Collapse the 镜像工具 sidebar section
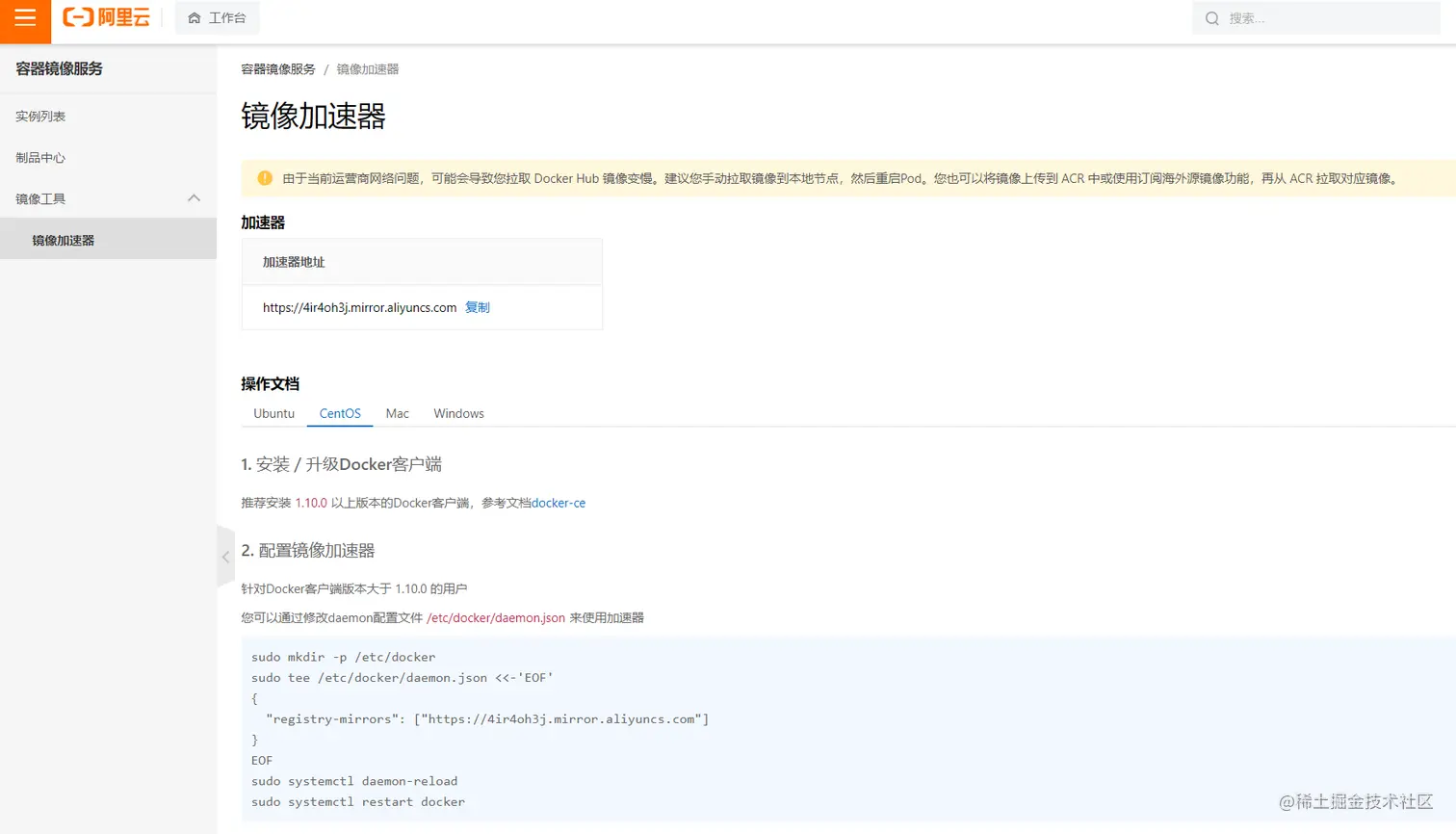Screen dimensions: 1456x834 (x=194, y=198)
